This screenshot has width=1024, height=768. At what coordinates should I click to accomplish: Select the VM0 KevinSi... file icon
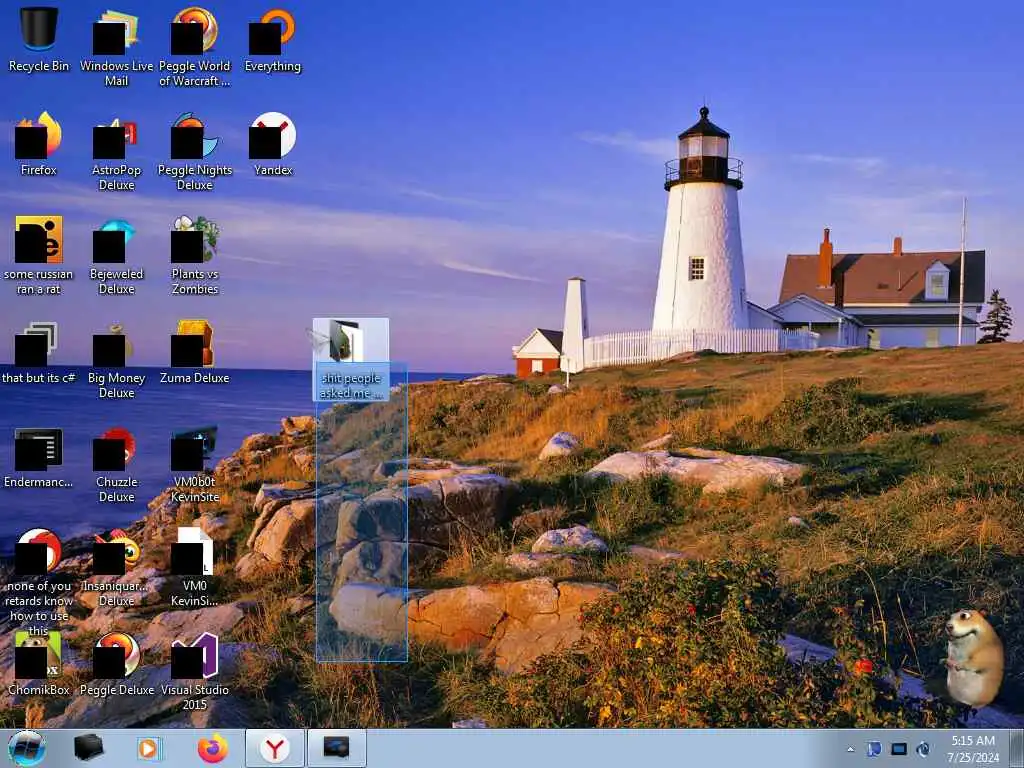(195, 567)
